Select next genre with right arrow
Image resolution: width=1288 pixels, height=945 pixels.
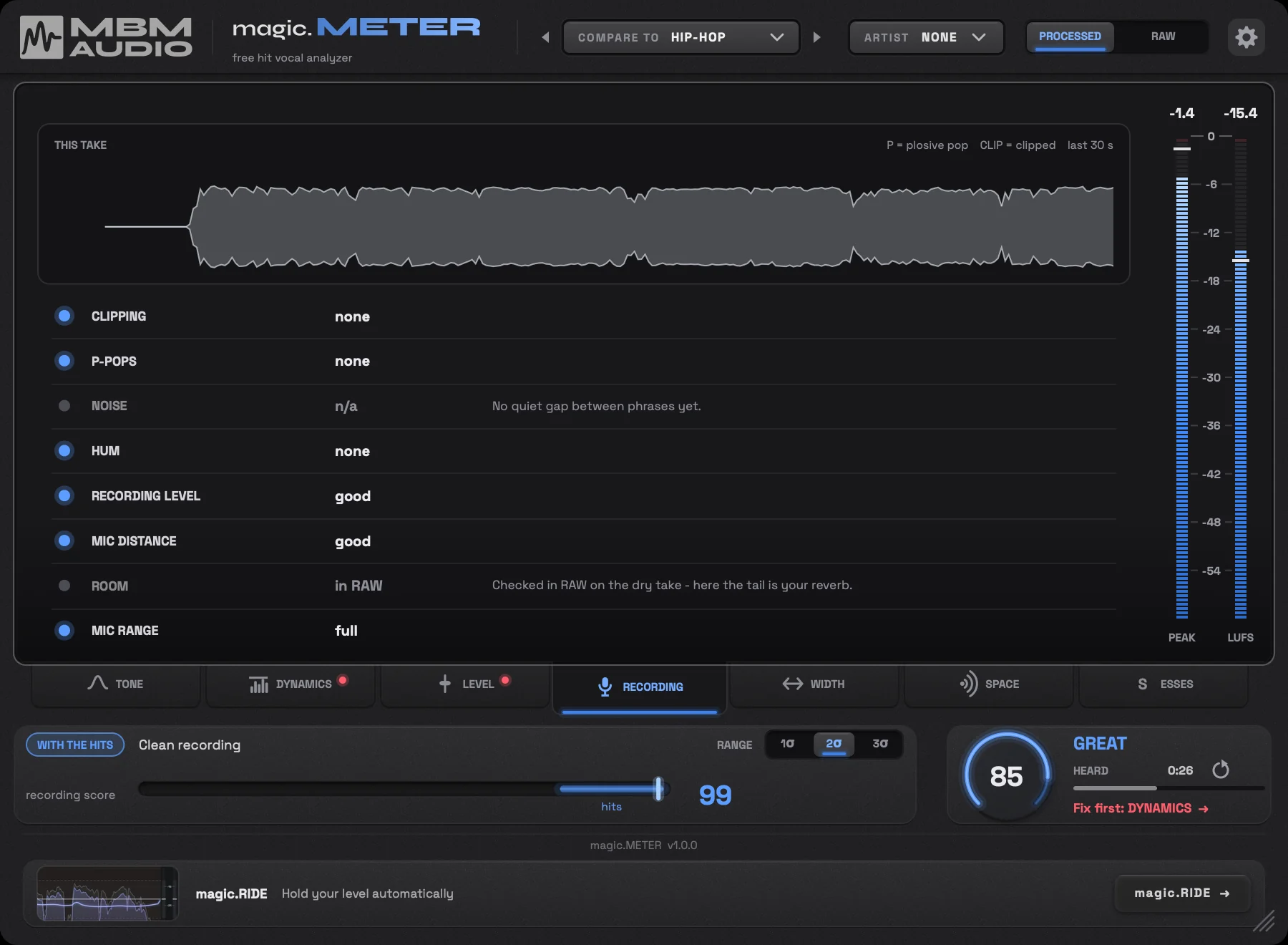point(816,37)
